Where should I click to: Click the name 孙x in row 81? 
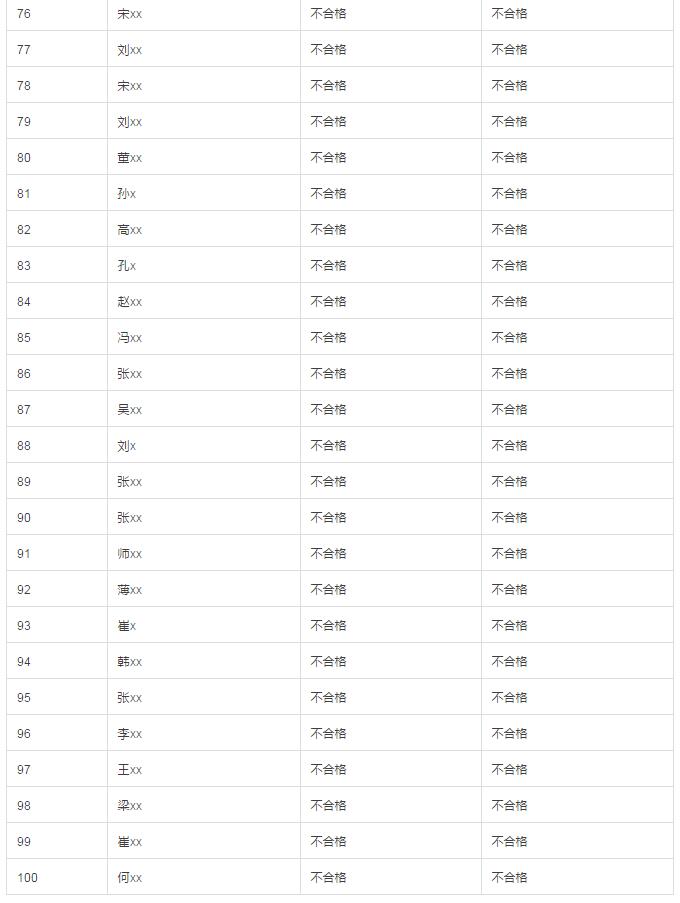[x=127, y=194]
